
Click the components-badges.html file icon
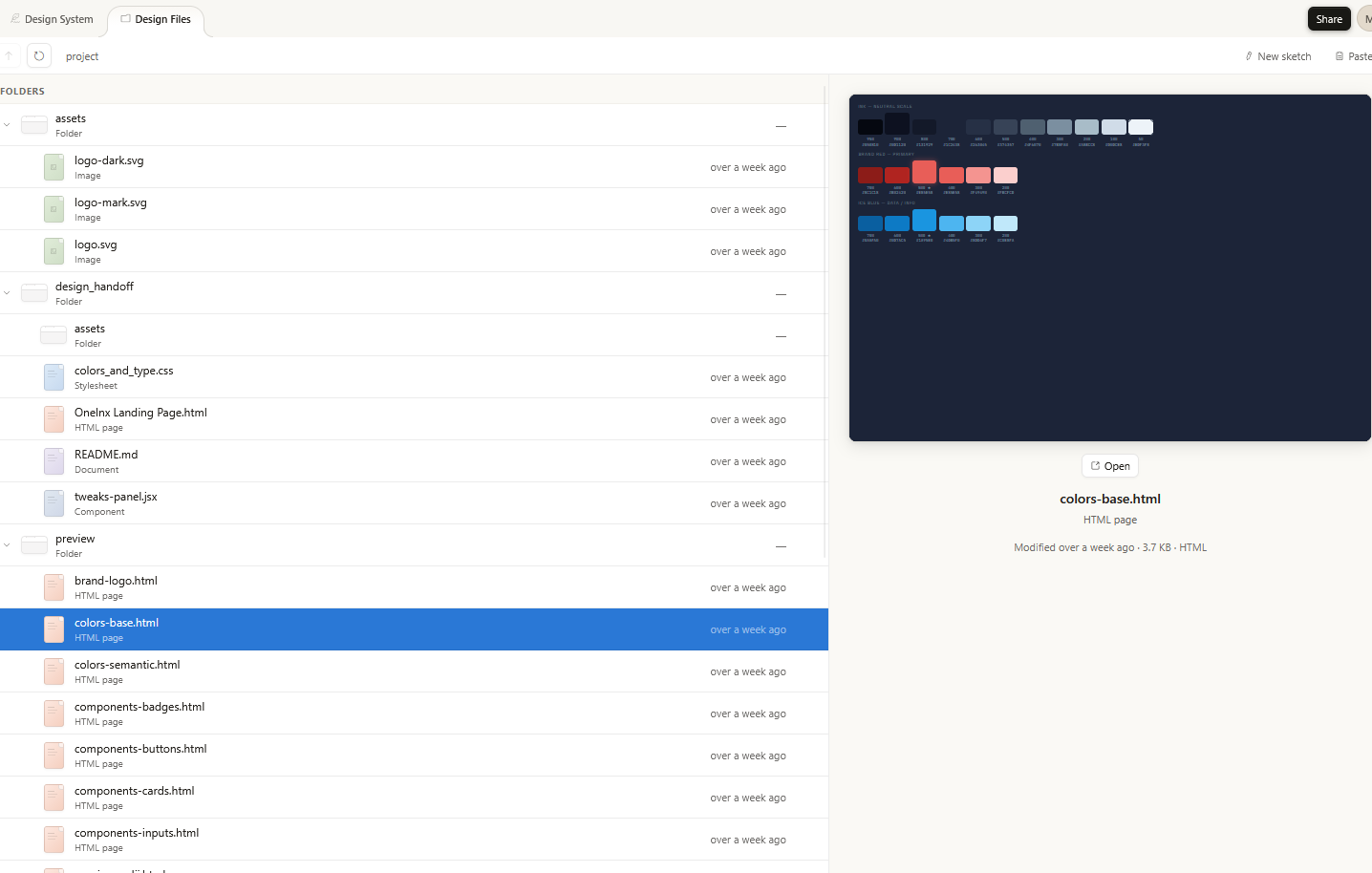click(x=54, y=713)
